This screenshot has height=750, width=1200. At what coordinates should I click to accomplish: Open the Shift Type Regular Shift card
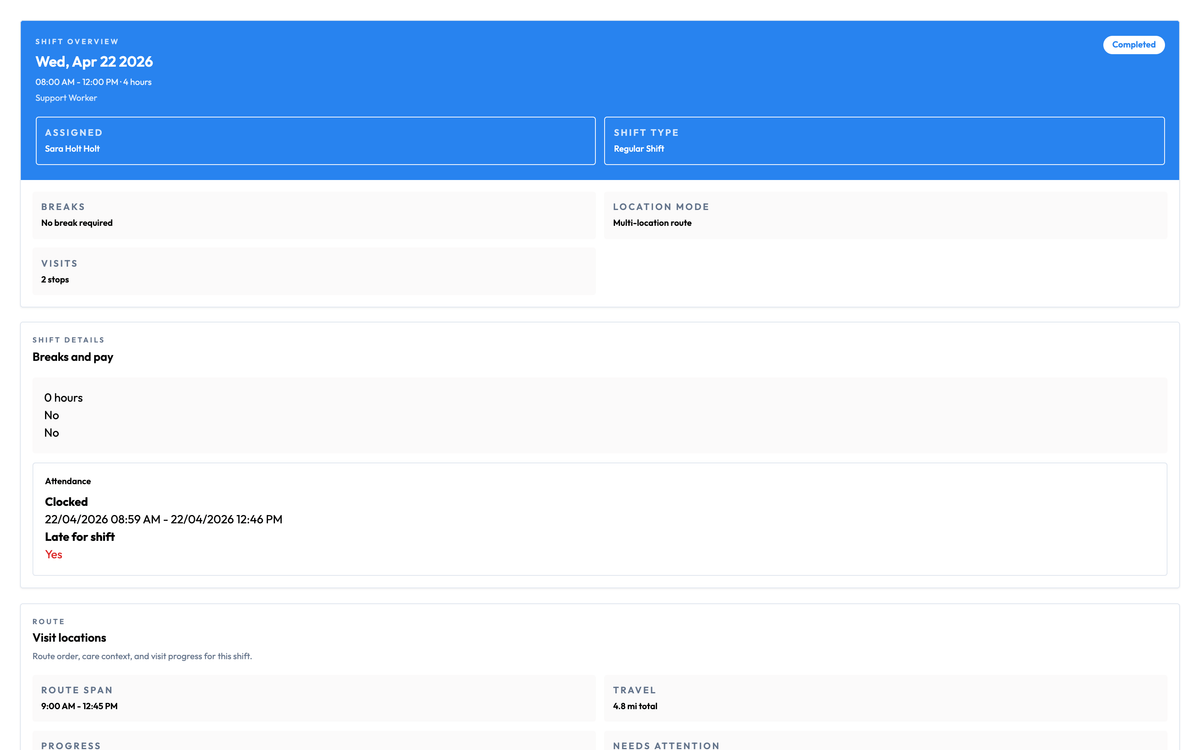tap(884, 141)
